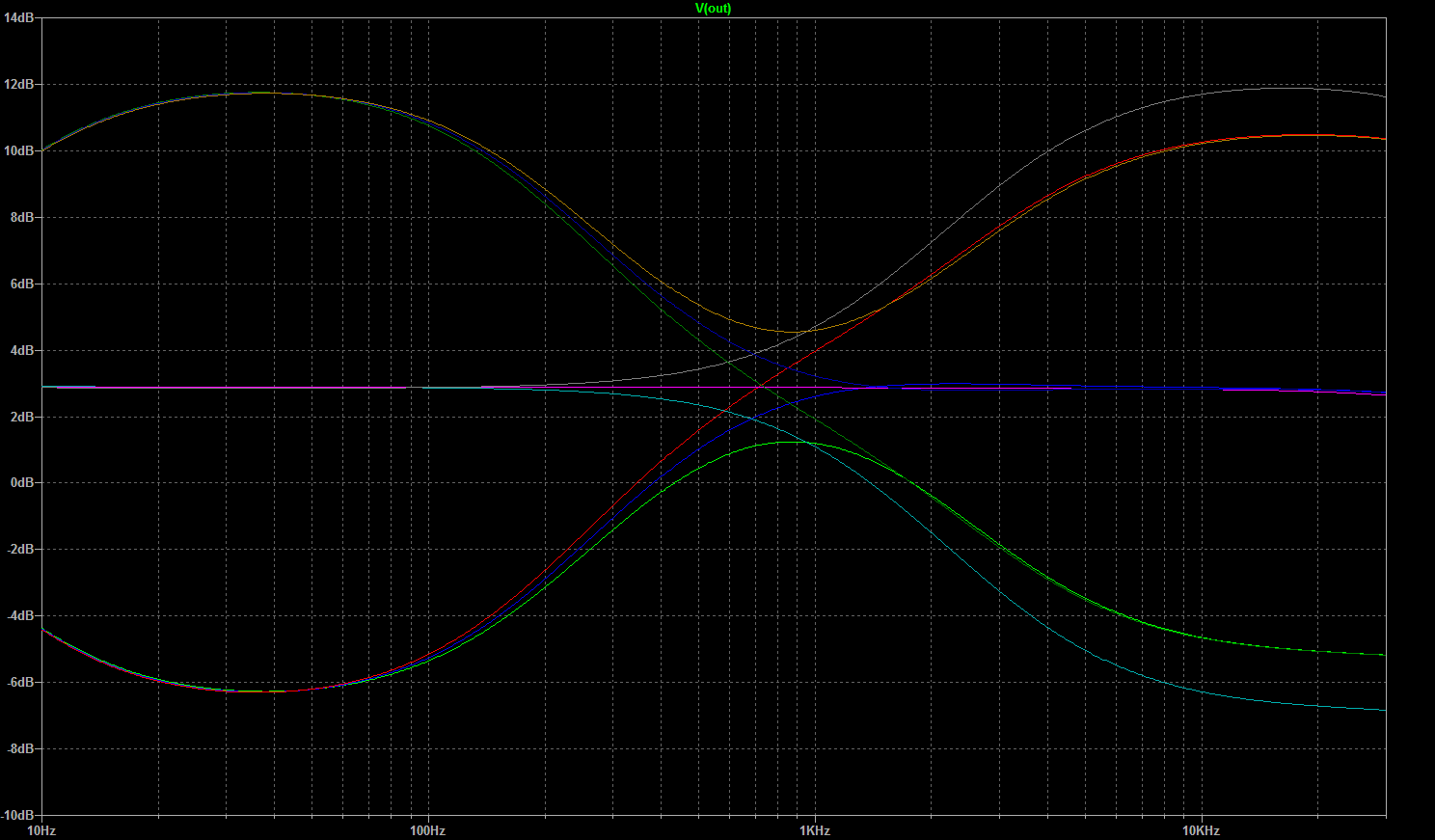Click the 10dB axis label
The height and width of the screenshot is (840, 1435).
click(19, 151)
